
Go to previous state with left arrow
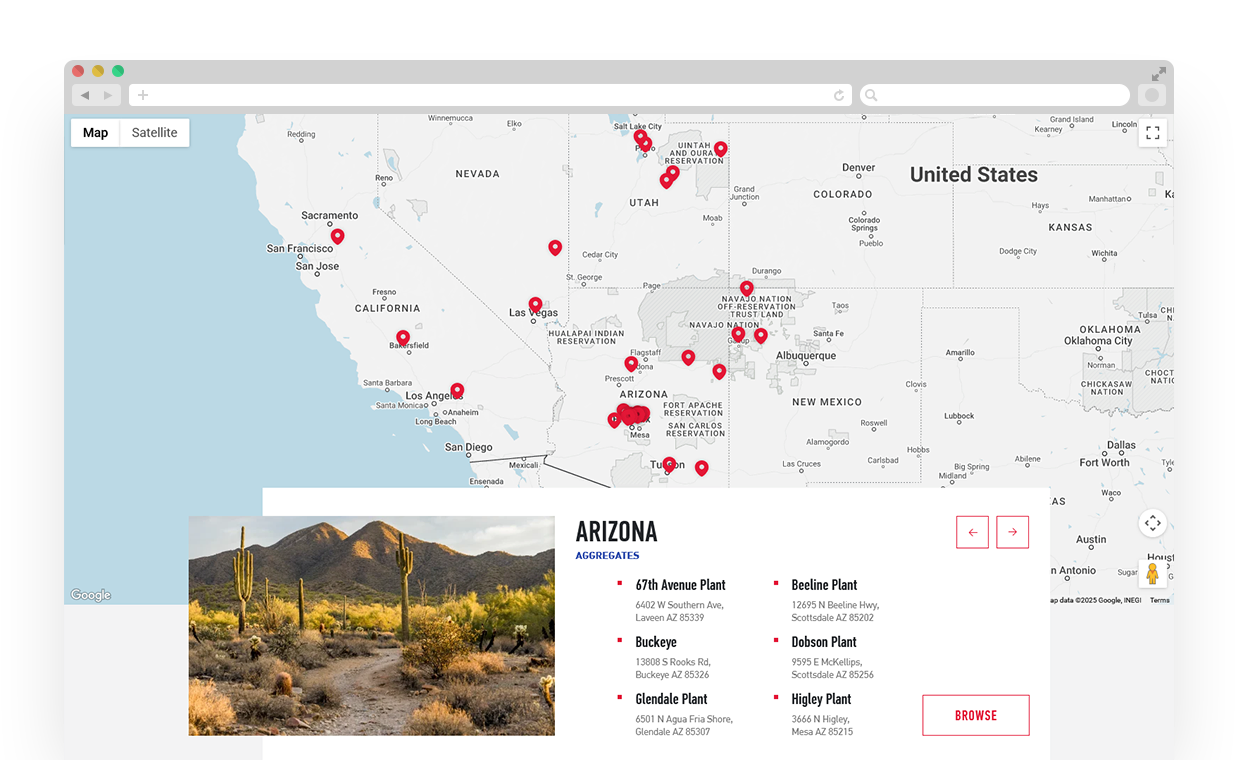coord(972,532)
